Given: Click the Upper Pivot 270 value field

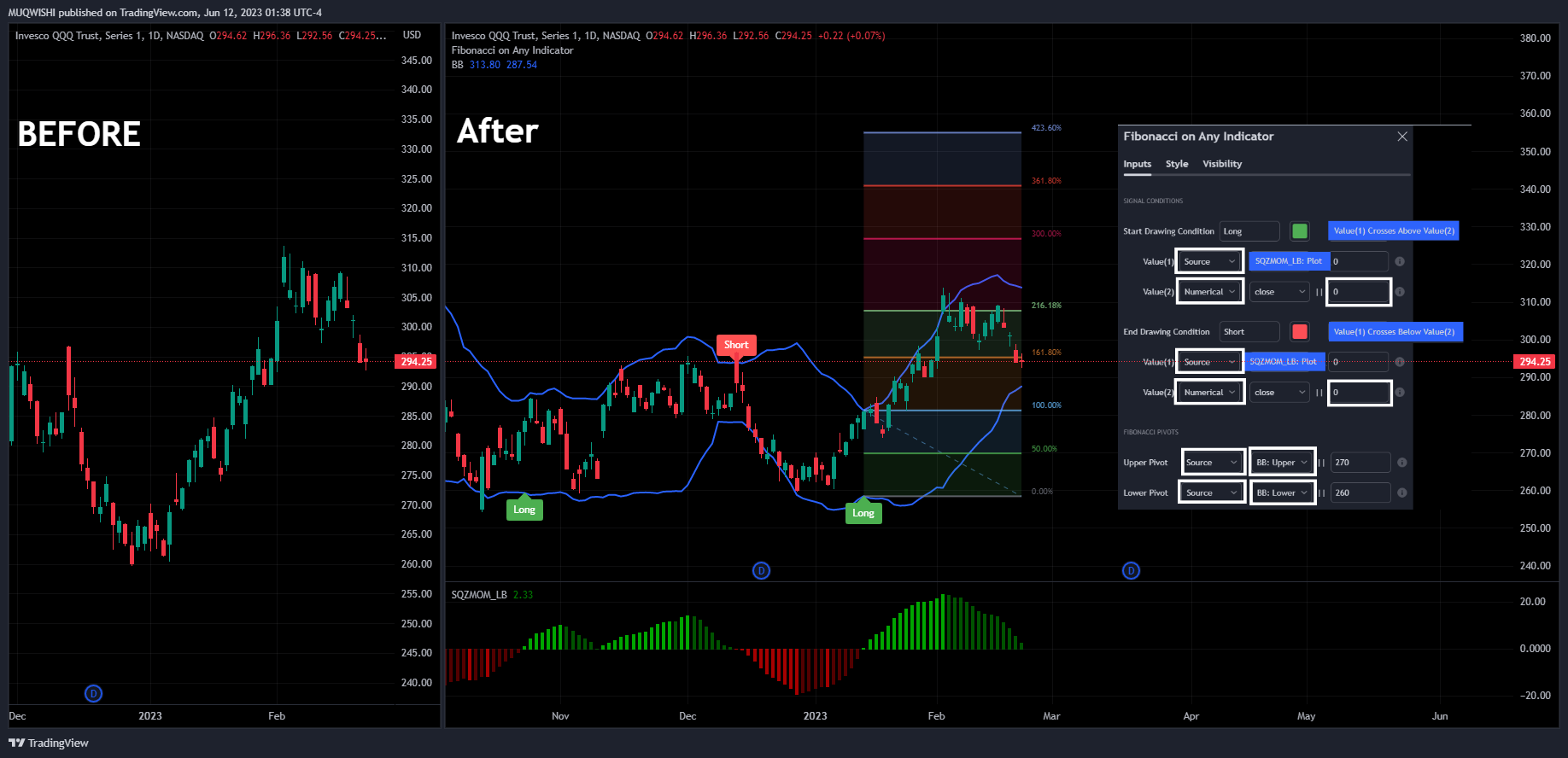Looking at the screenshot, I should pyautogui.click(x=1360, y=463).
